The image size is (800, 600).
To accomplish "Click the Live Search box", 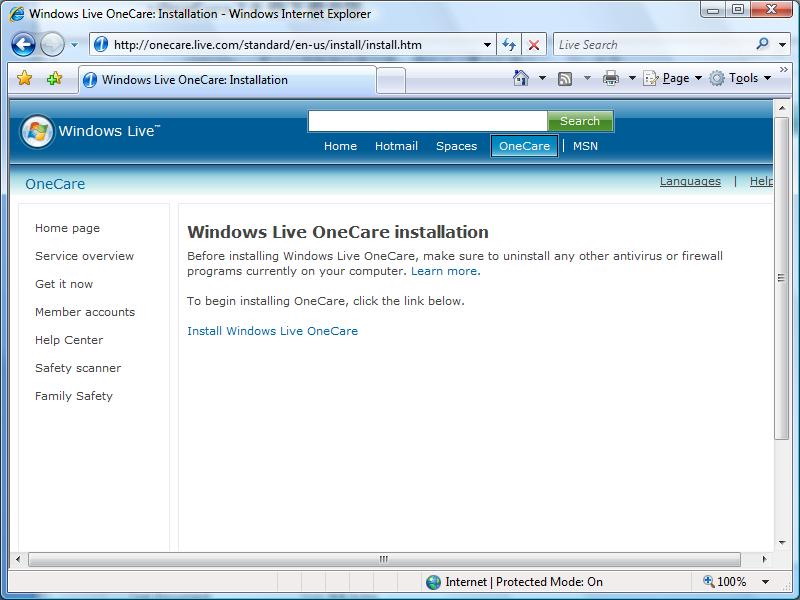I will click(655, 45).
